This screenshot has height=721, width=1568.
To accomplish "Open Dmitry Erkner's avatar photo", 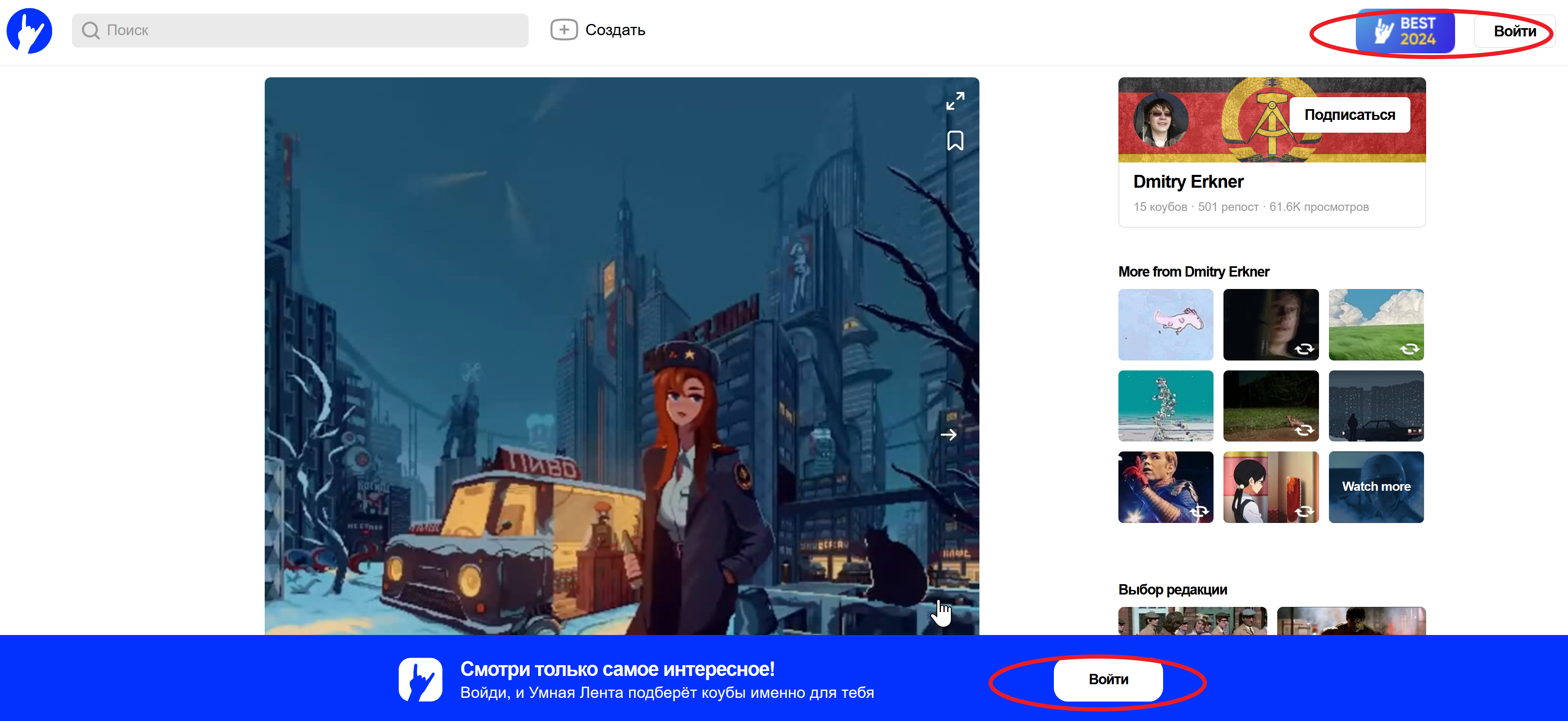I will pyautogui.click(x=1160, y=120).
